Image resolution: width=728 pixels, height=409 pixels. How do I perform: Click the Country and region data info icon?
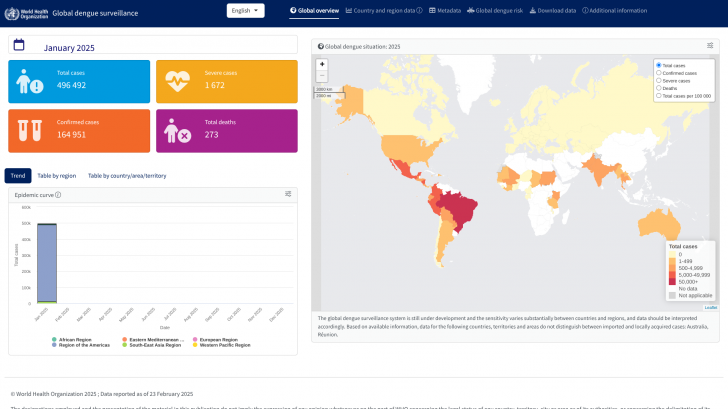pyautogui.click(x=419, y=10)
